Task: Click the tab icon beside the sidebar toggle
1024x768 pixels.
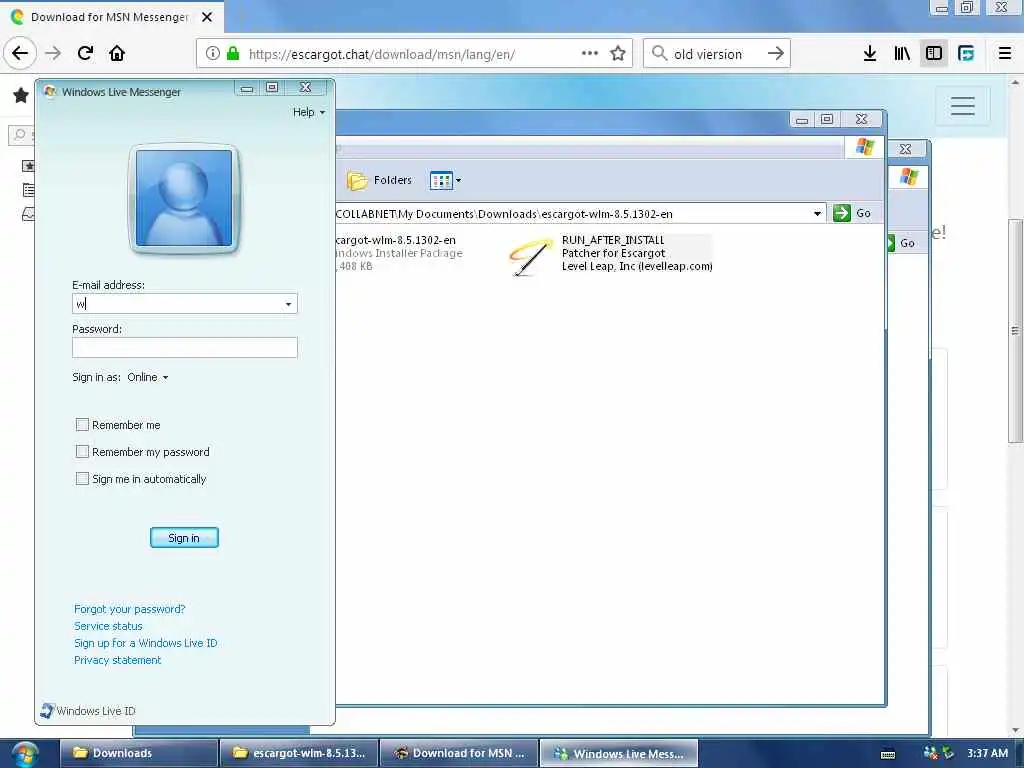Action: pos(966,54)
